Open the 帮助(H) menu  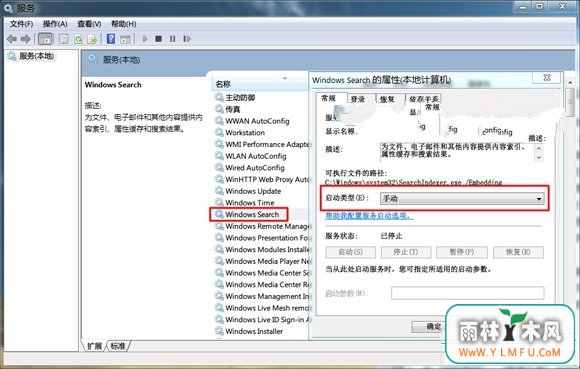click(x=124, y=24)
